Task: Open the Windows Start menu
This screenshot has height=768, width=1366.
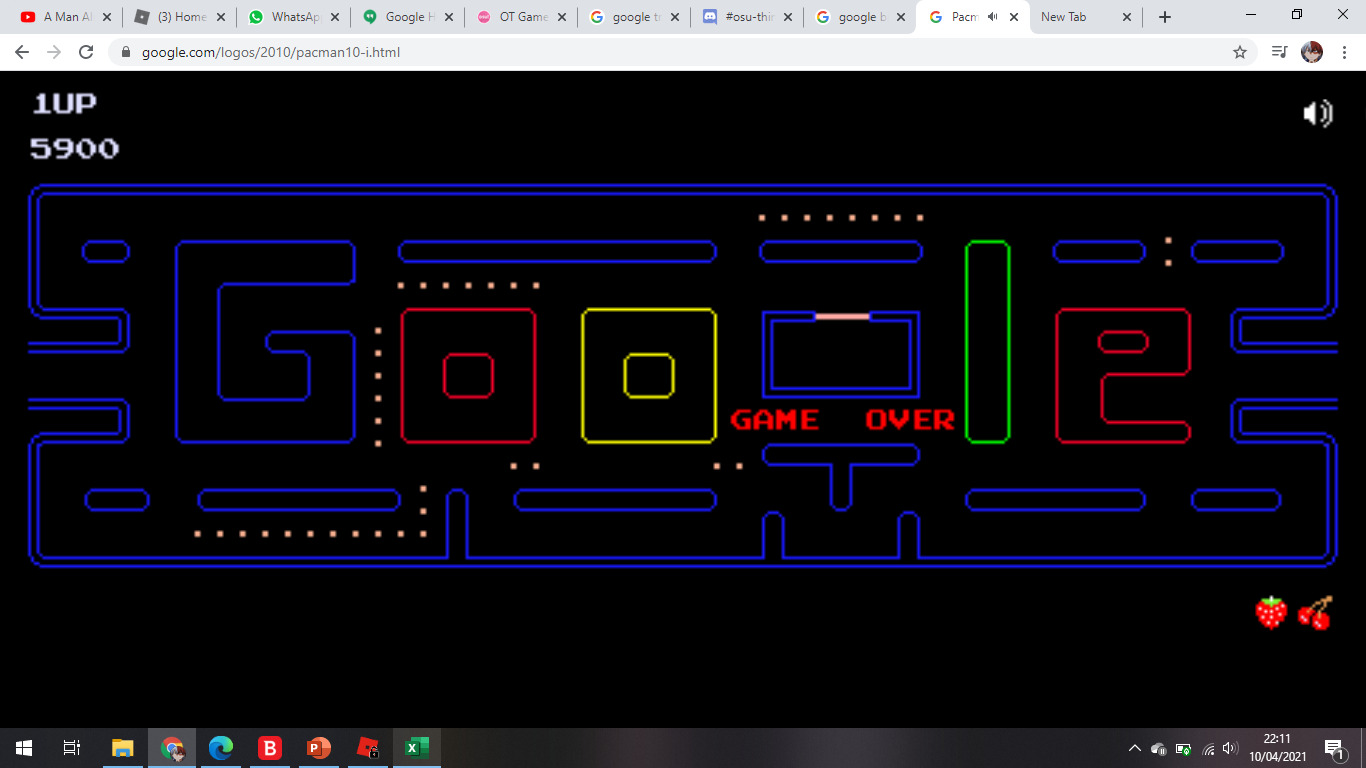Action: tap(24, 748)
